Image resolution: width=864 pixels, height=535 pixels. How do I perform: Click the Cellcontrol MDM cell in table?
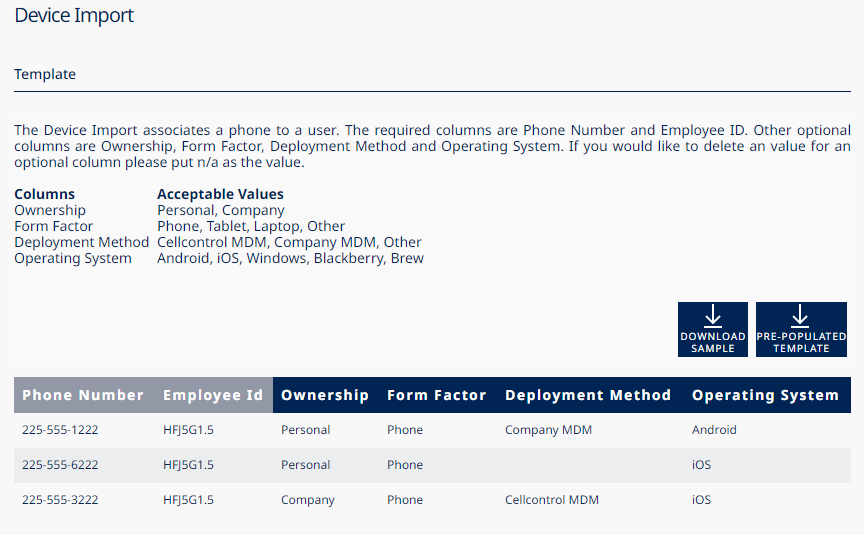552,500
